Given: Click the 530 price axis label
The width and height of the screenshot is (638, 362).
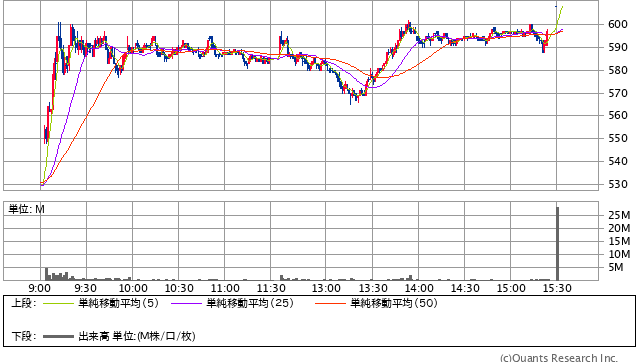Looking at the screenshot, I should [x=618, y=184].
